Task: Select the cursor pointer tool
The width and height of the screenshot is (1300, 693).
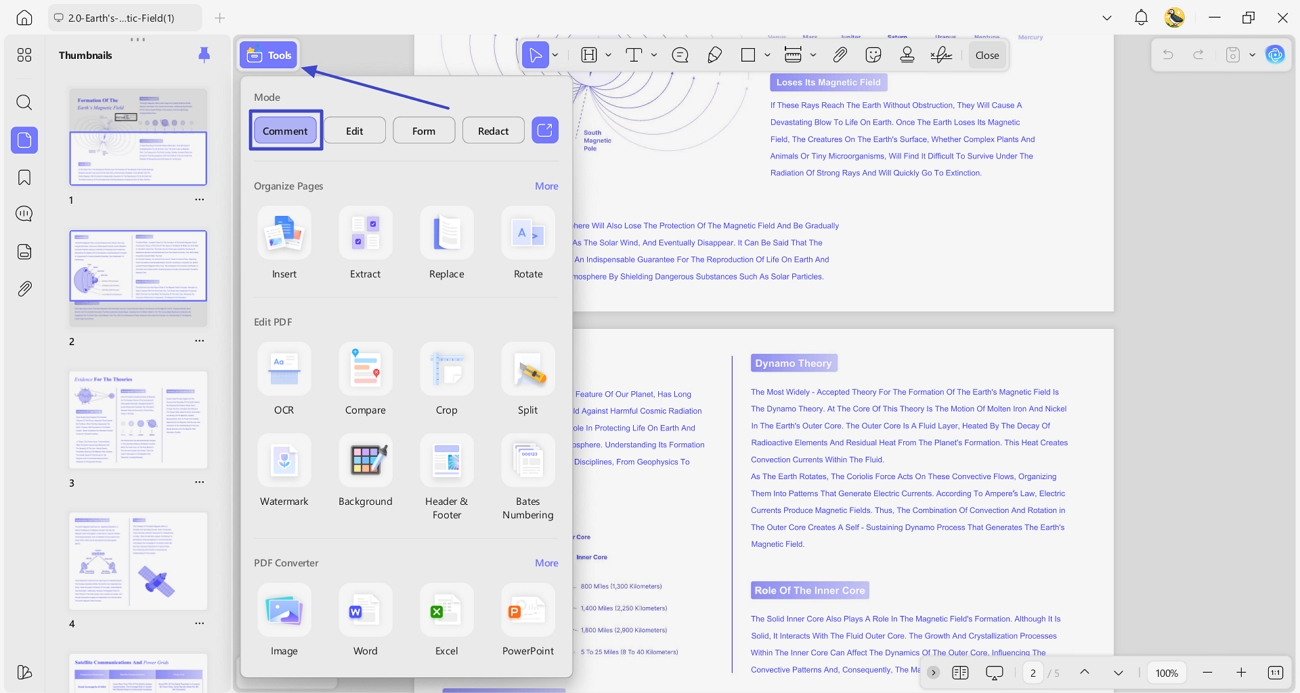Action: (x=535, y=55)
